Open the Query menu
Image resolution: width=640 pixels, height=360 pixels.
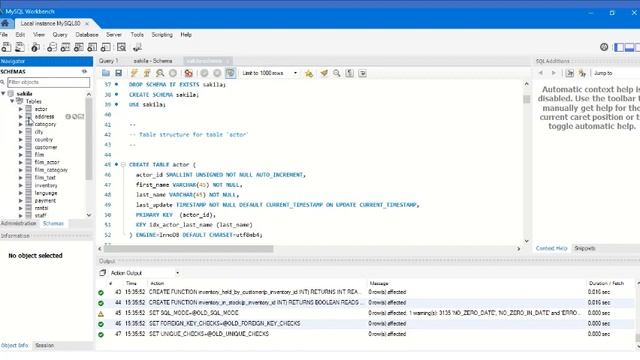[60, 35]
